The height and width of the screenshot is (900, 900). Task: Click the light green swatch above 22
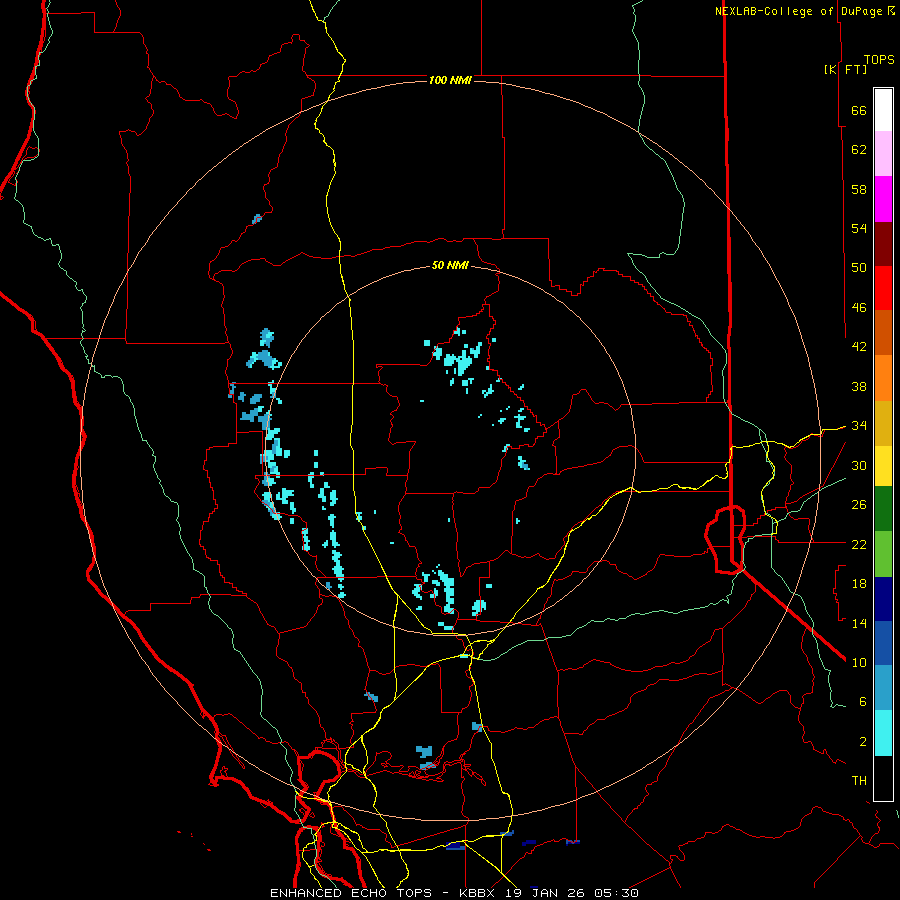(x=883, y=554)
